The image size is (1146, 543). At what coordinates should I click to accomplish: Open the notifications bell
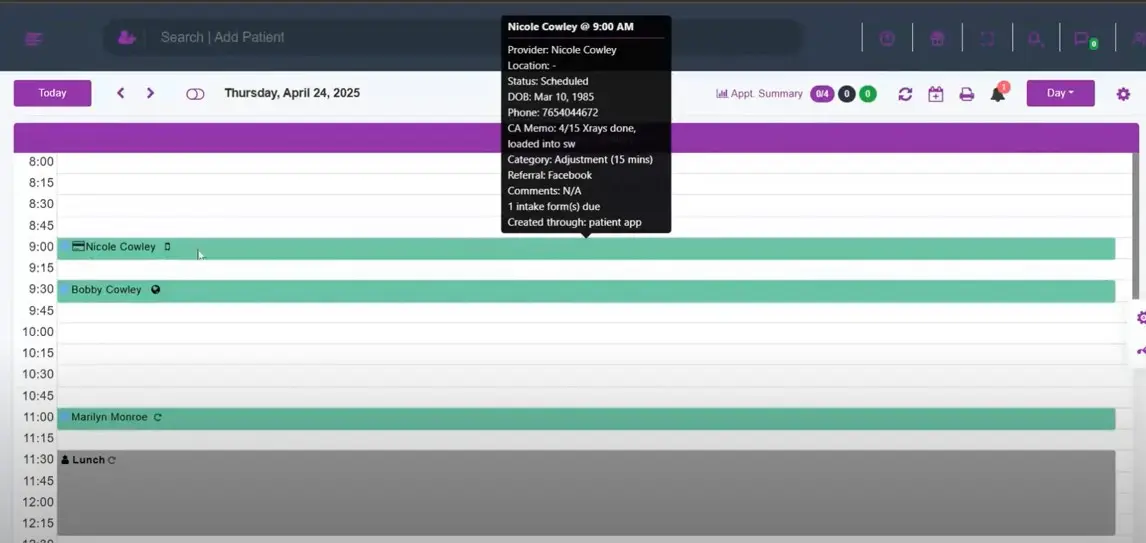coord(998,94)
